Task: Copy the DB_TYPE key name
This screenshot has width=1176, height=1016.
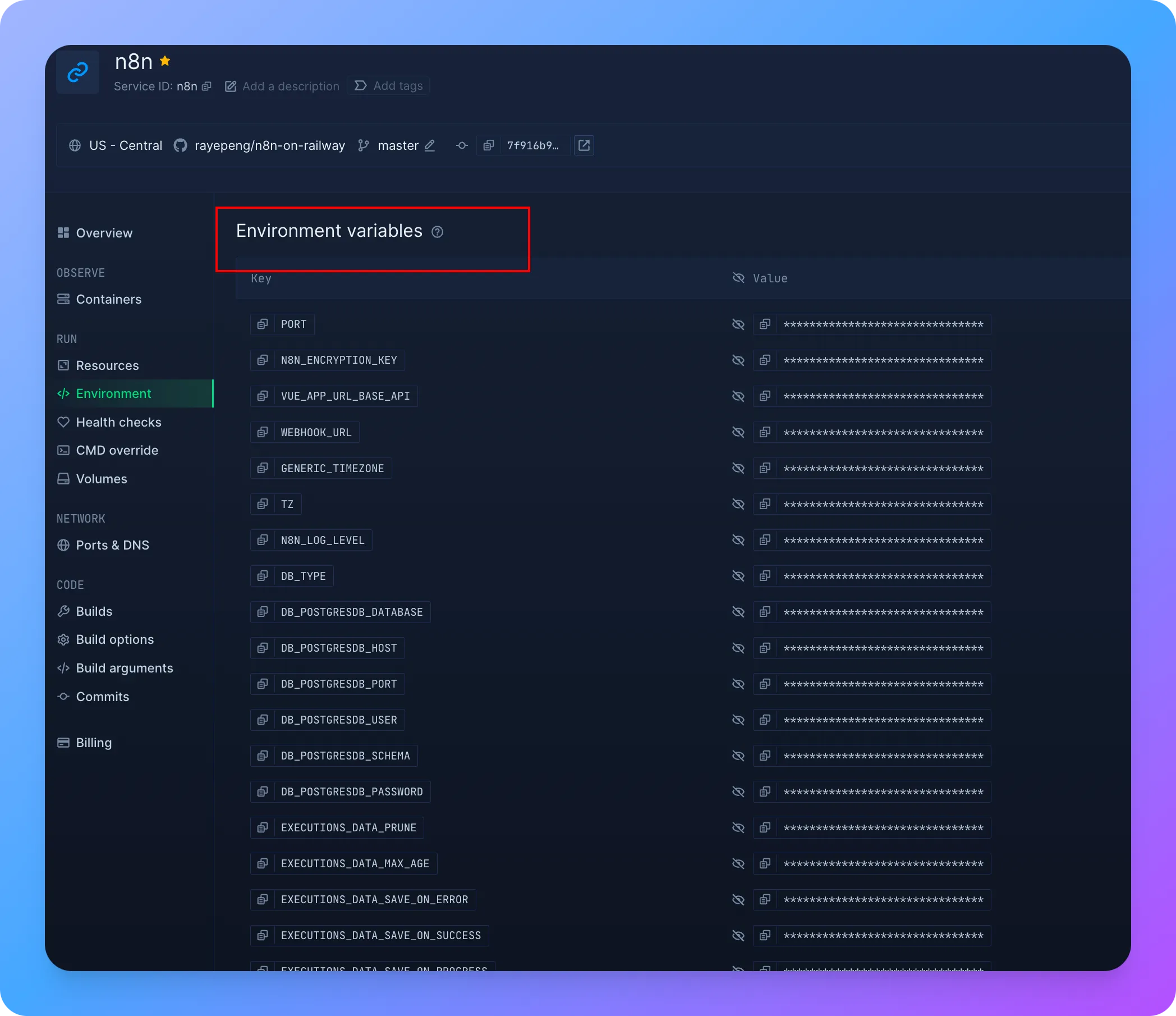Action: click(262, 576)
